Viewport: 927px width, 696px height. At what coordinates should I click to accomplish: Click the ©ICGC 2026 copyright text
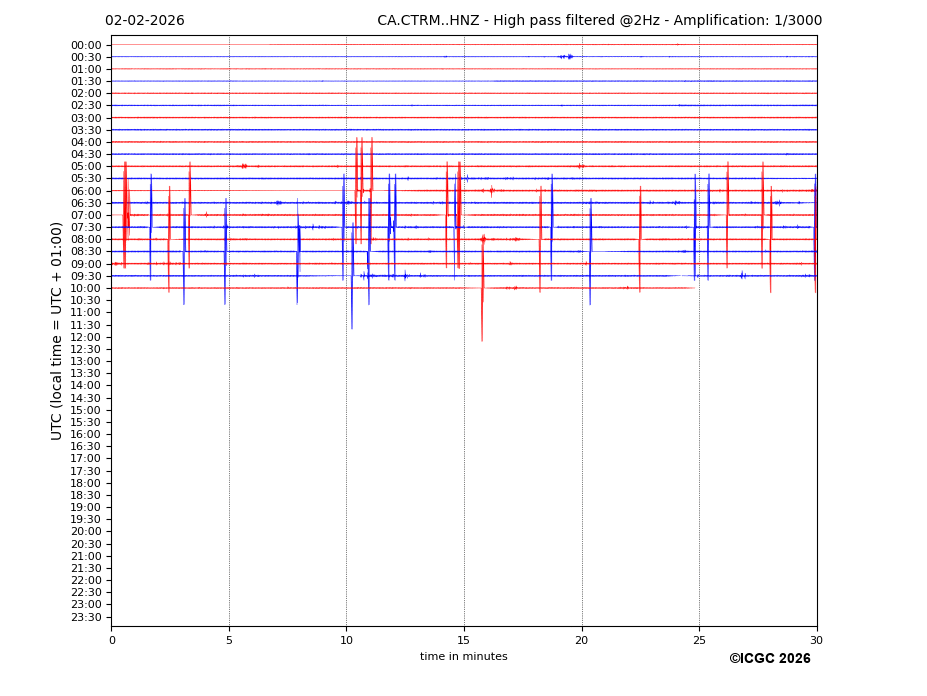click(769, 659)
